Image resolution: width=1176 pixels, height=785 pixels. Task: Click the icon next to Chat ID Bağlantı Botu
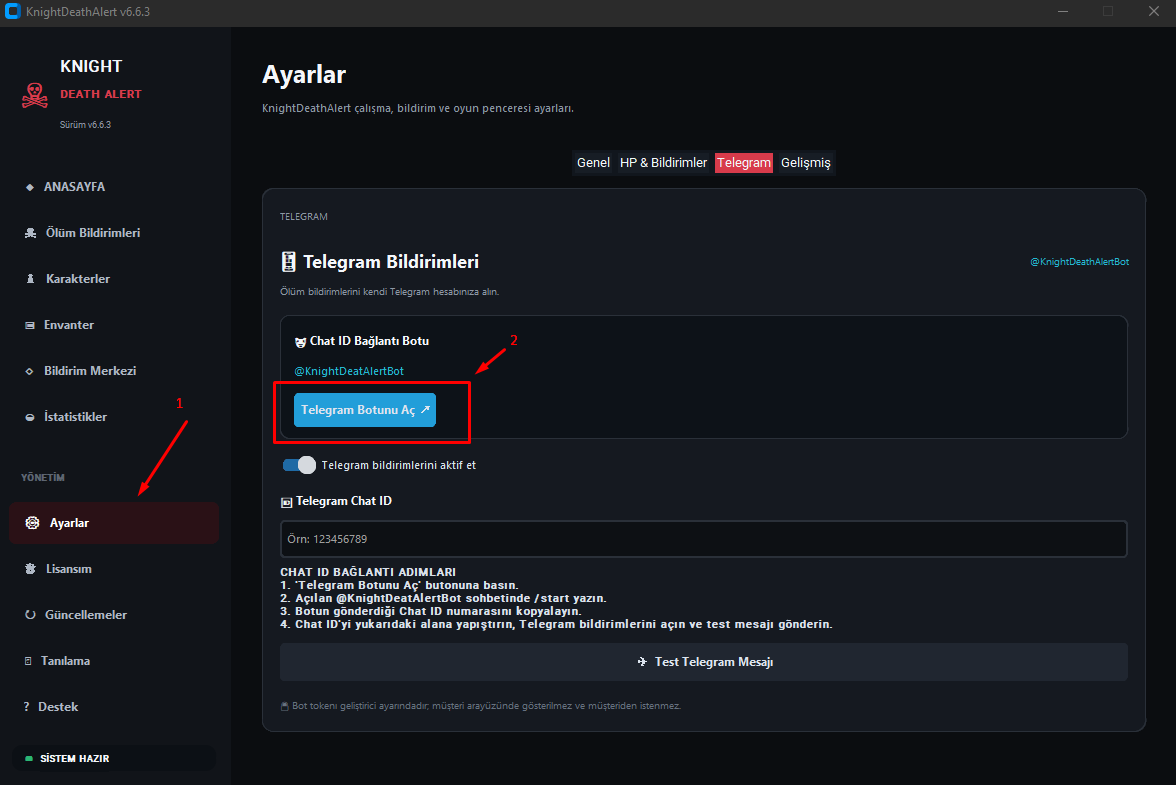[300, 342]
